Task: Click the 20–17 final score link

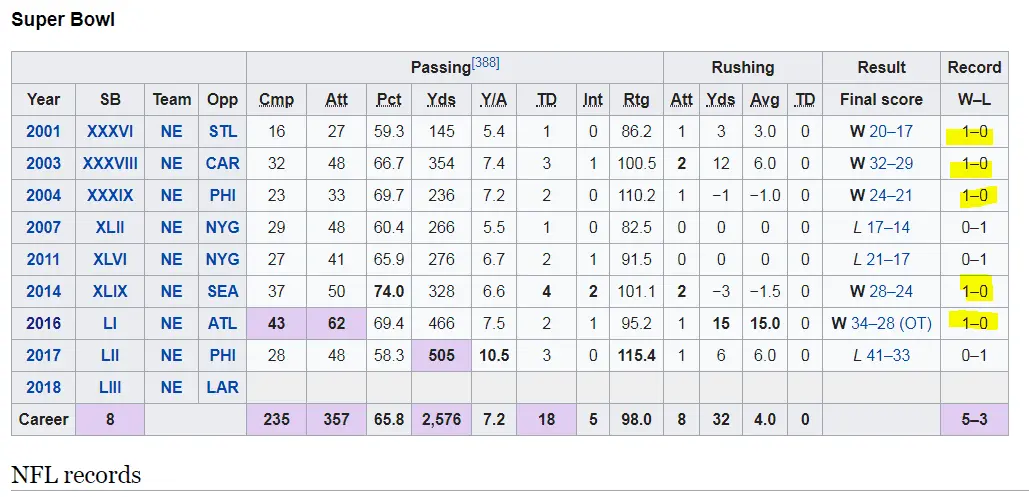Action: (890, 131)
